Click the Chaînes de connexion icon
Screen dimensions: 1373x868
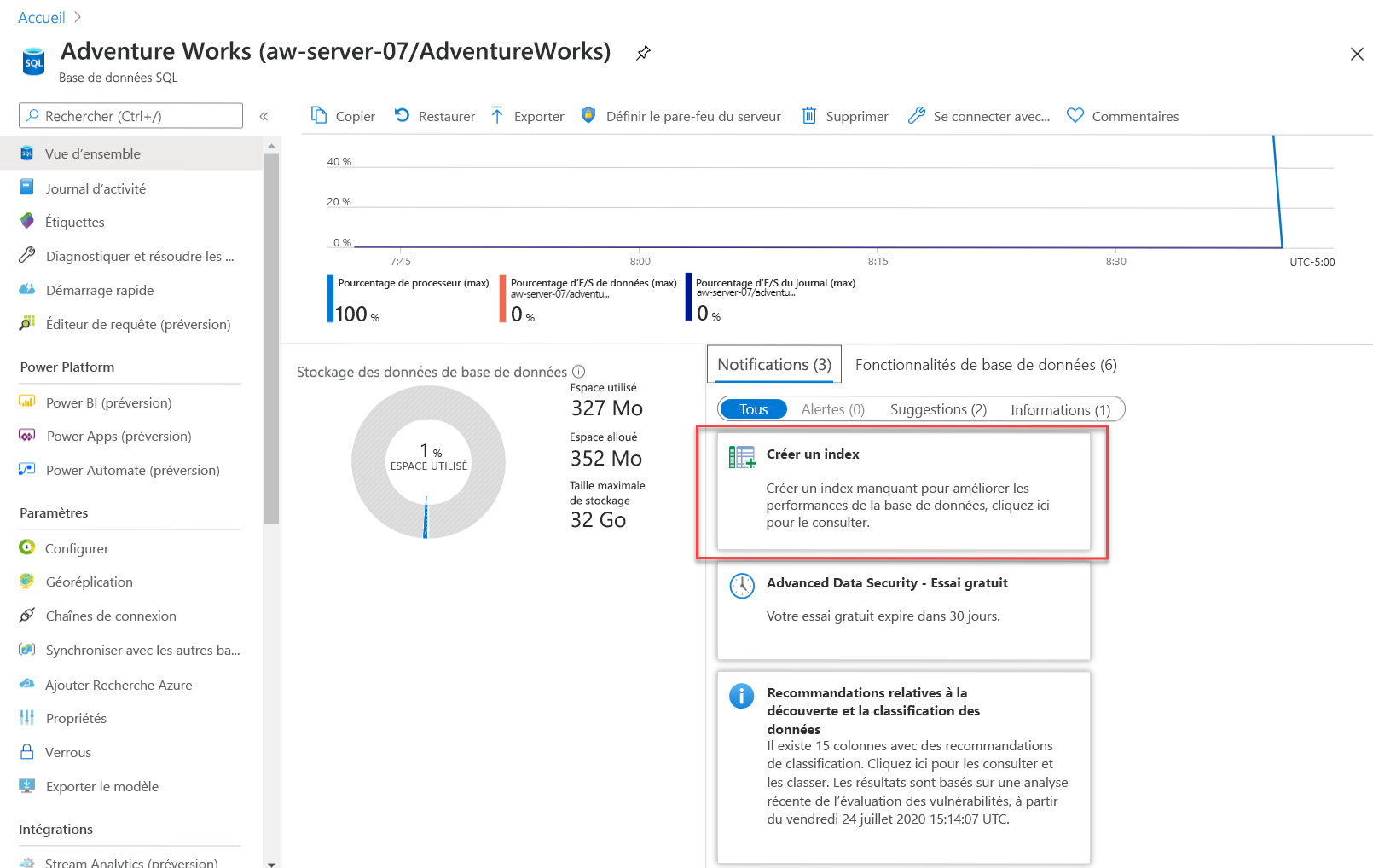coord(27,615)
